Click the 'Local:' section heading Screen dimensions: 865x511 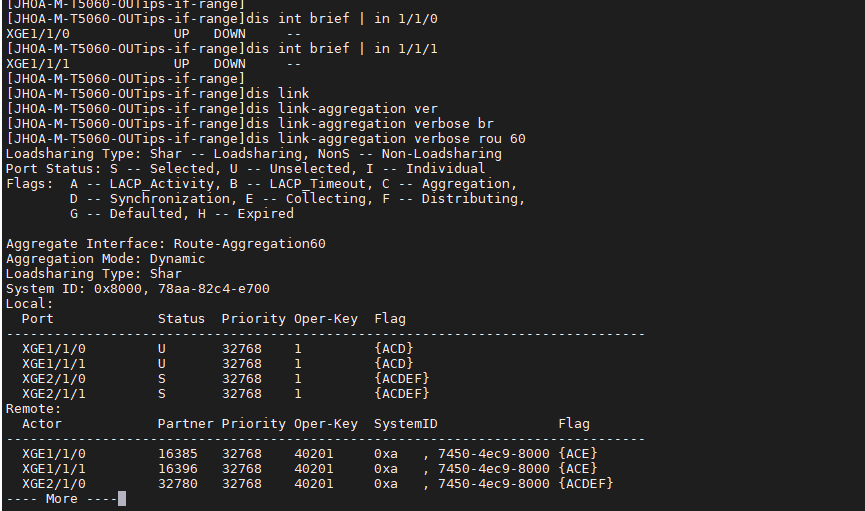click(x=29, y=304)
